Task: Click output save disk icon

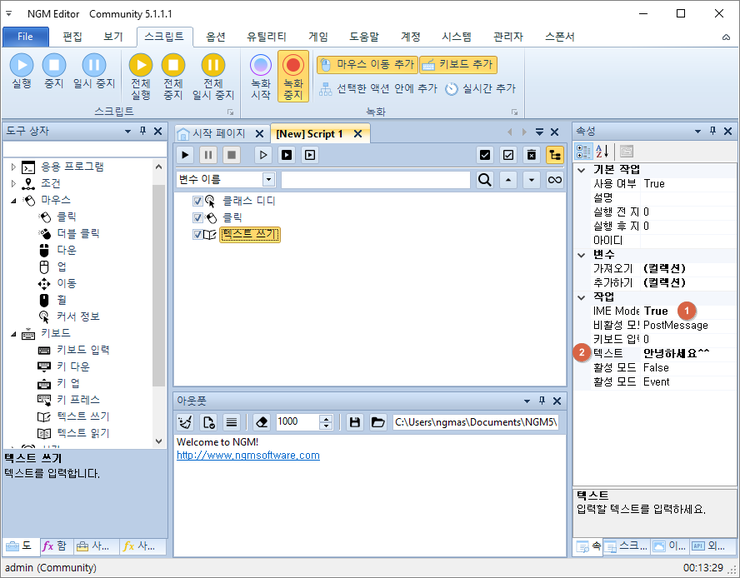Action: [x=355, y=422]
